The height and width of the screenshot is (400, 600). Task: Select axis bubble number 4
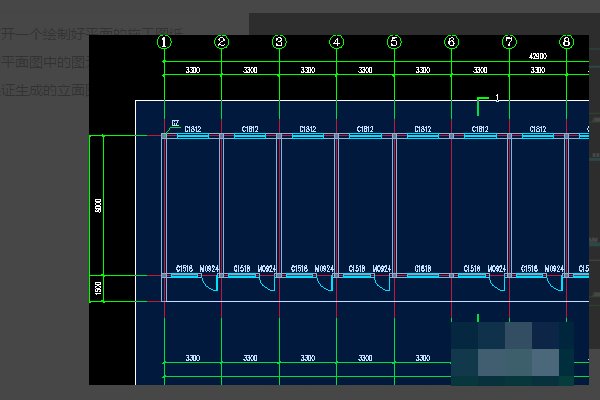[336, 42]
